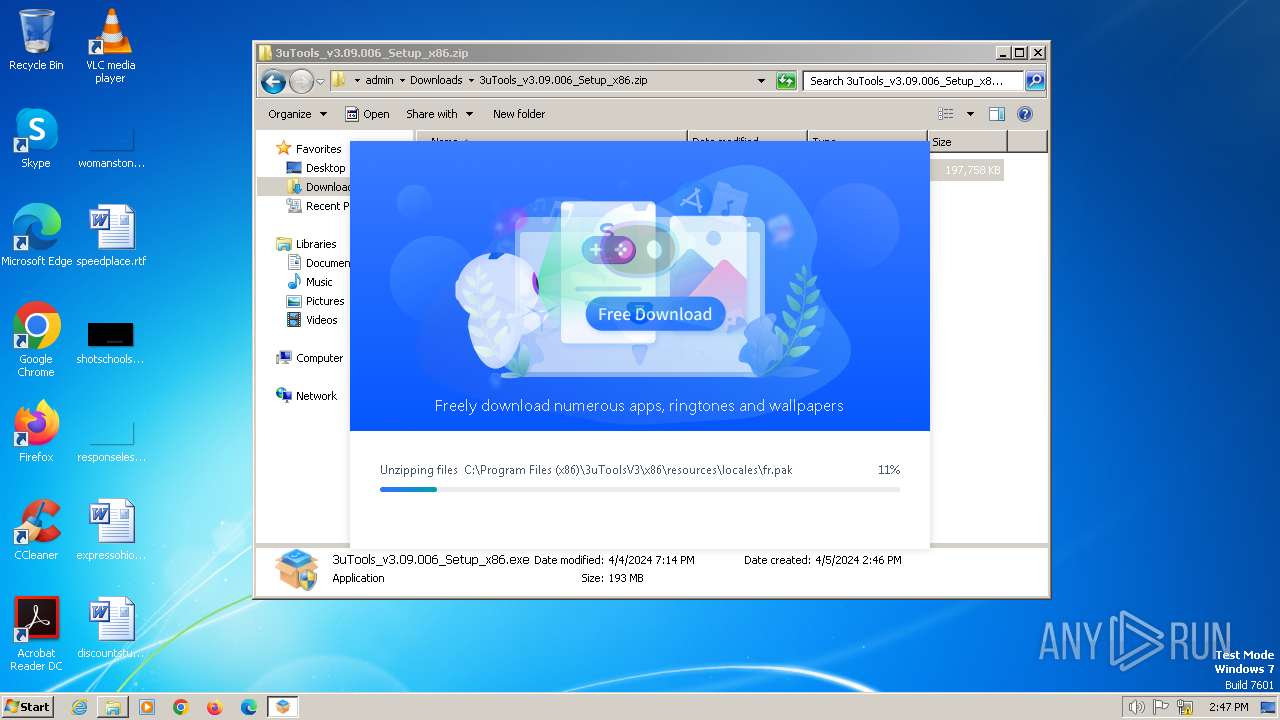
Task: Open the Share with menu
Action: 439,114
